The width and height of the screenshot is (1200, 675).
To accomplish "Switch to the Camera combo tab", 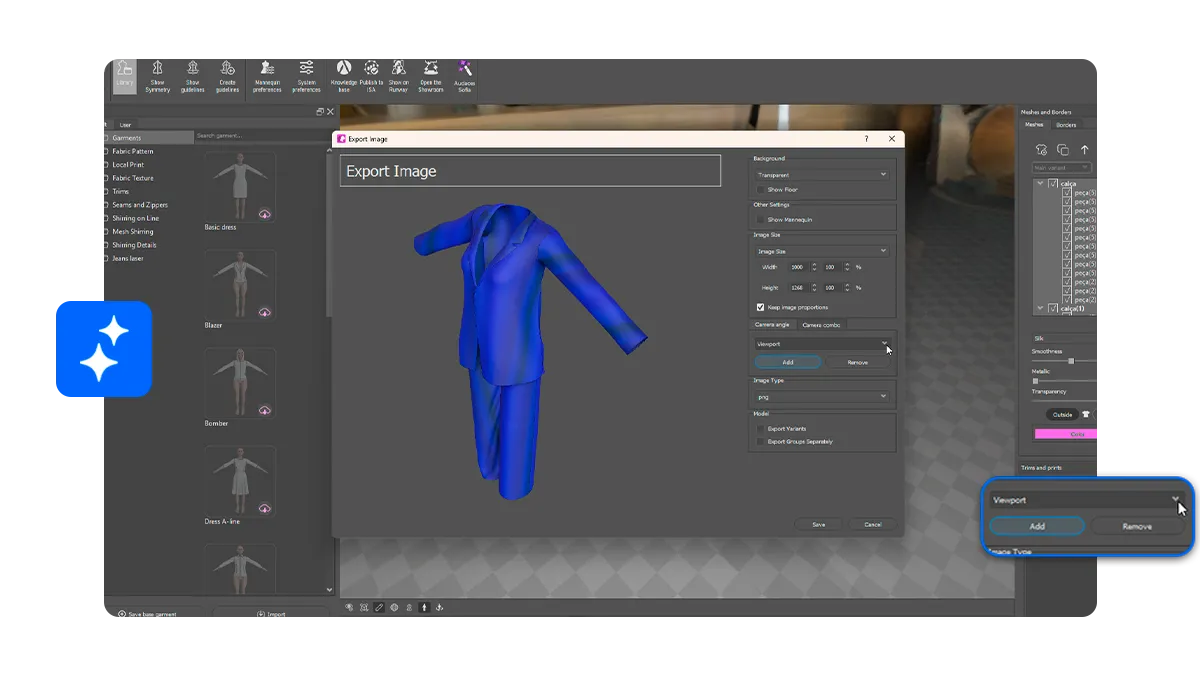I will [821, 324].
